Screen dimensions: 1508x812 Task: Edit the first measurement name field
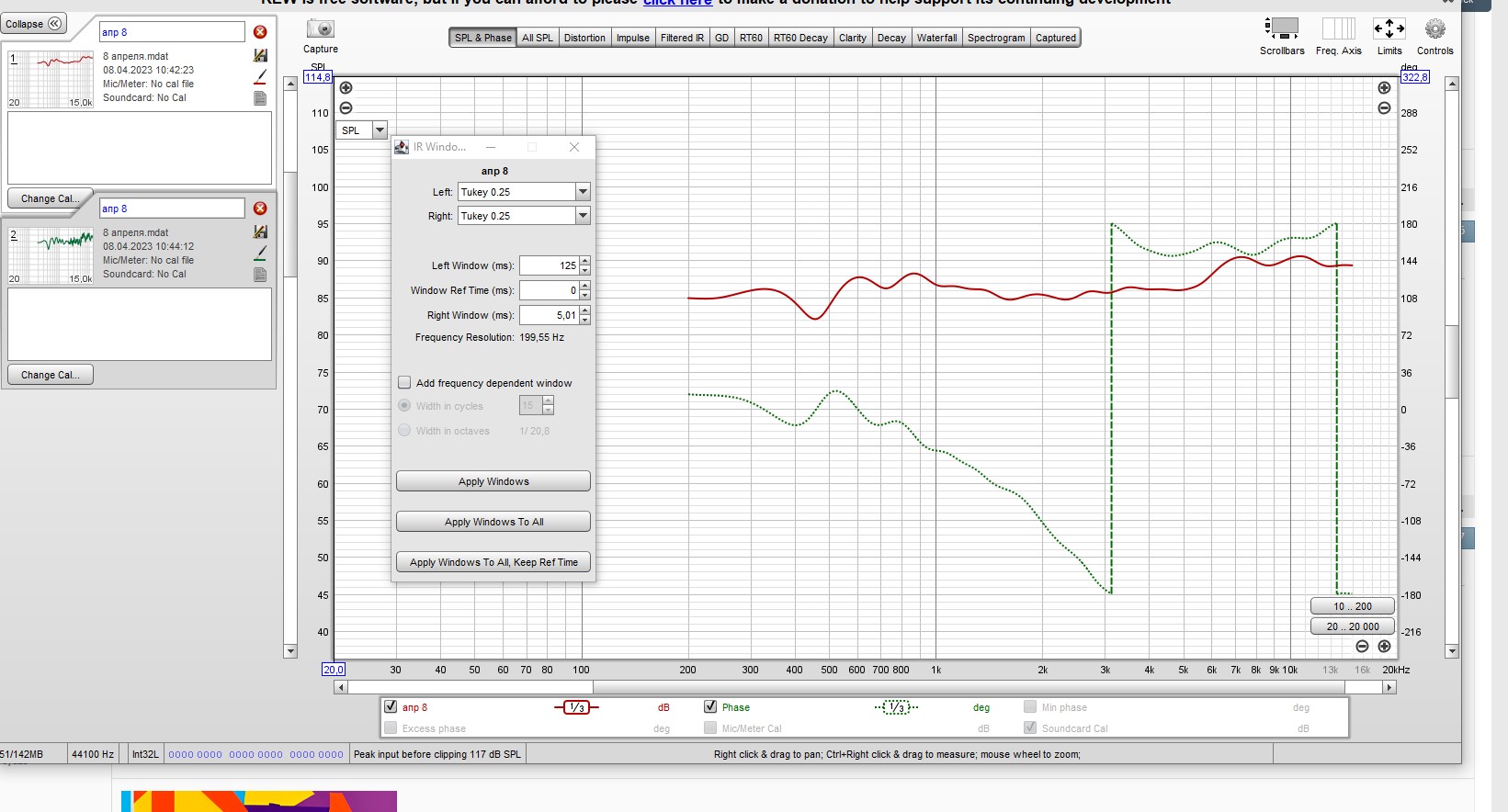(x=172, y=32)
